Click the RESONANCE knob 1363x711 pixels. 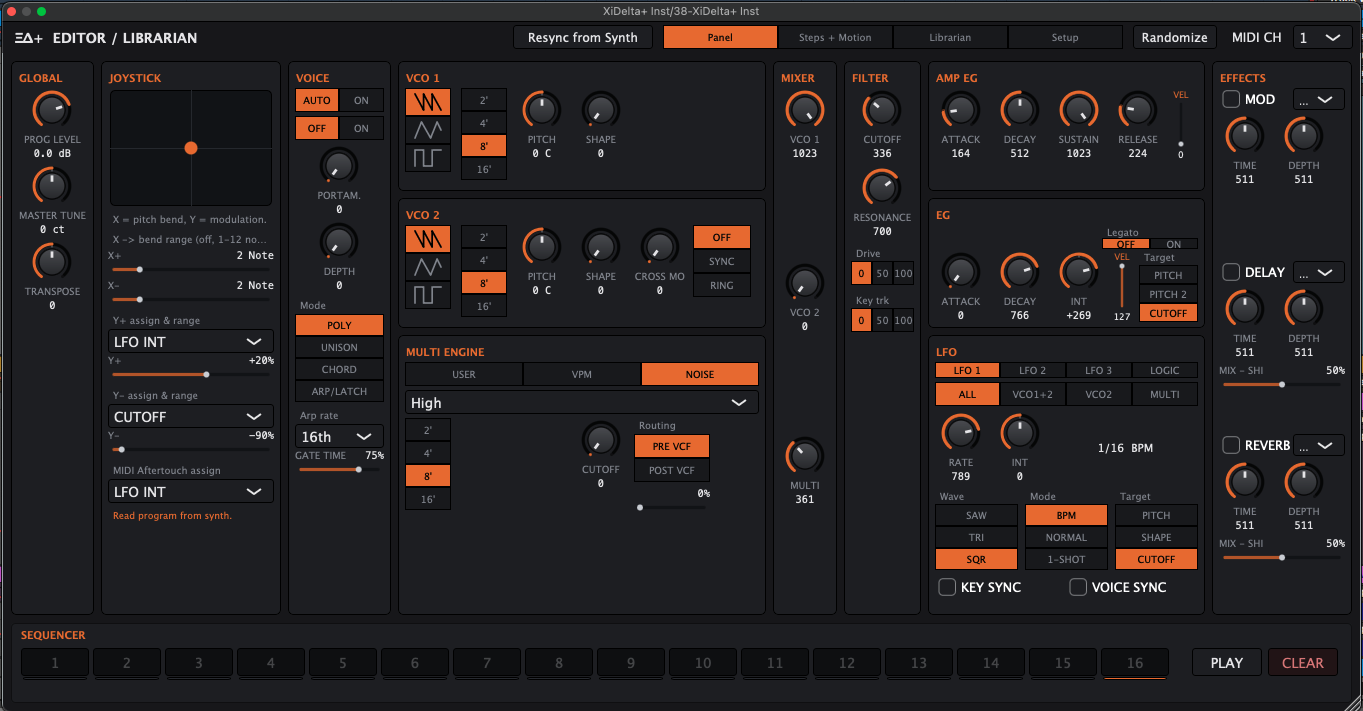pyautogui.click(x=881, y=188)
